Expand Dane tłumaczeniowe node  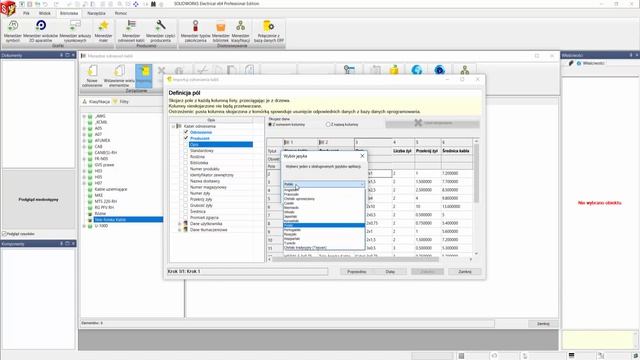click(180, 230)
